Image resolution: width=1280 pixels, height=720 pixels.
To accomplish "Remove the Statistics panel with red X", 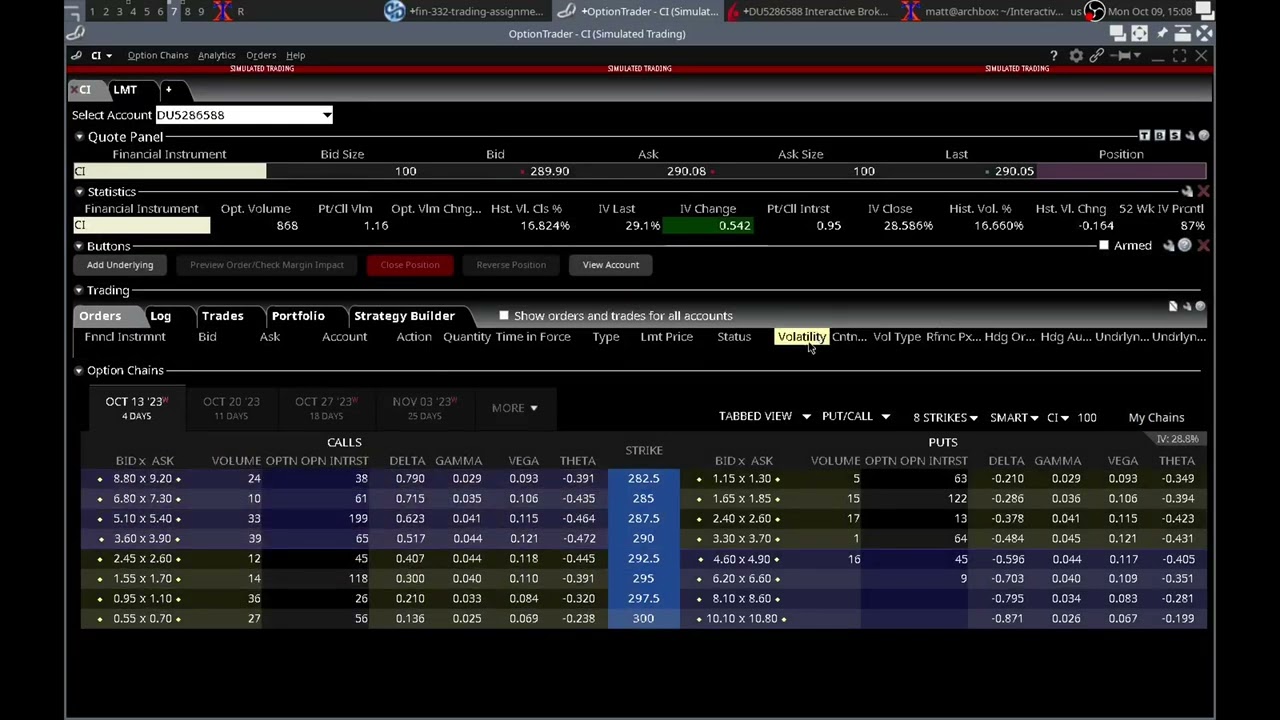I will pos(1203,191).
